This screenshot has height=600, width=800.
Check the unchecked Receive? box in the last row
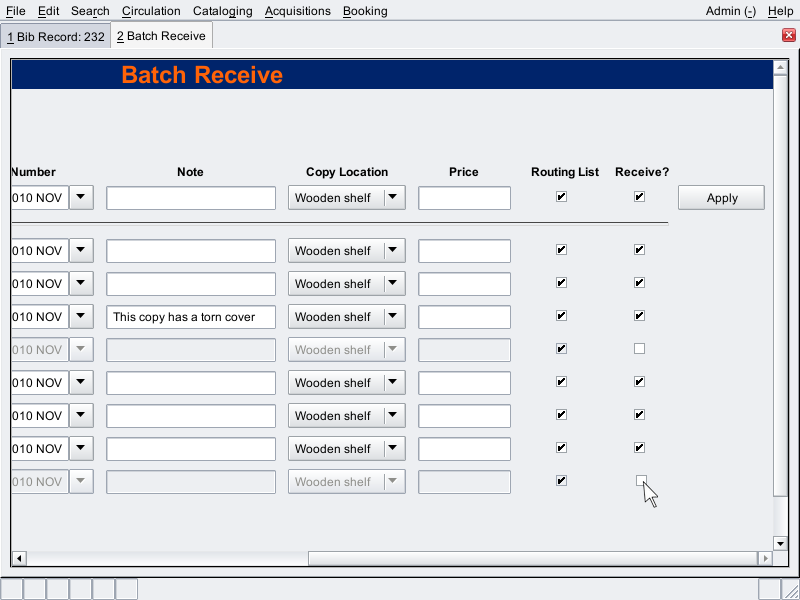(x=640, y=481)
